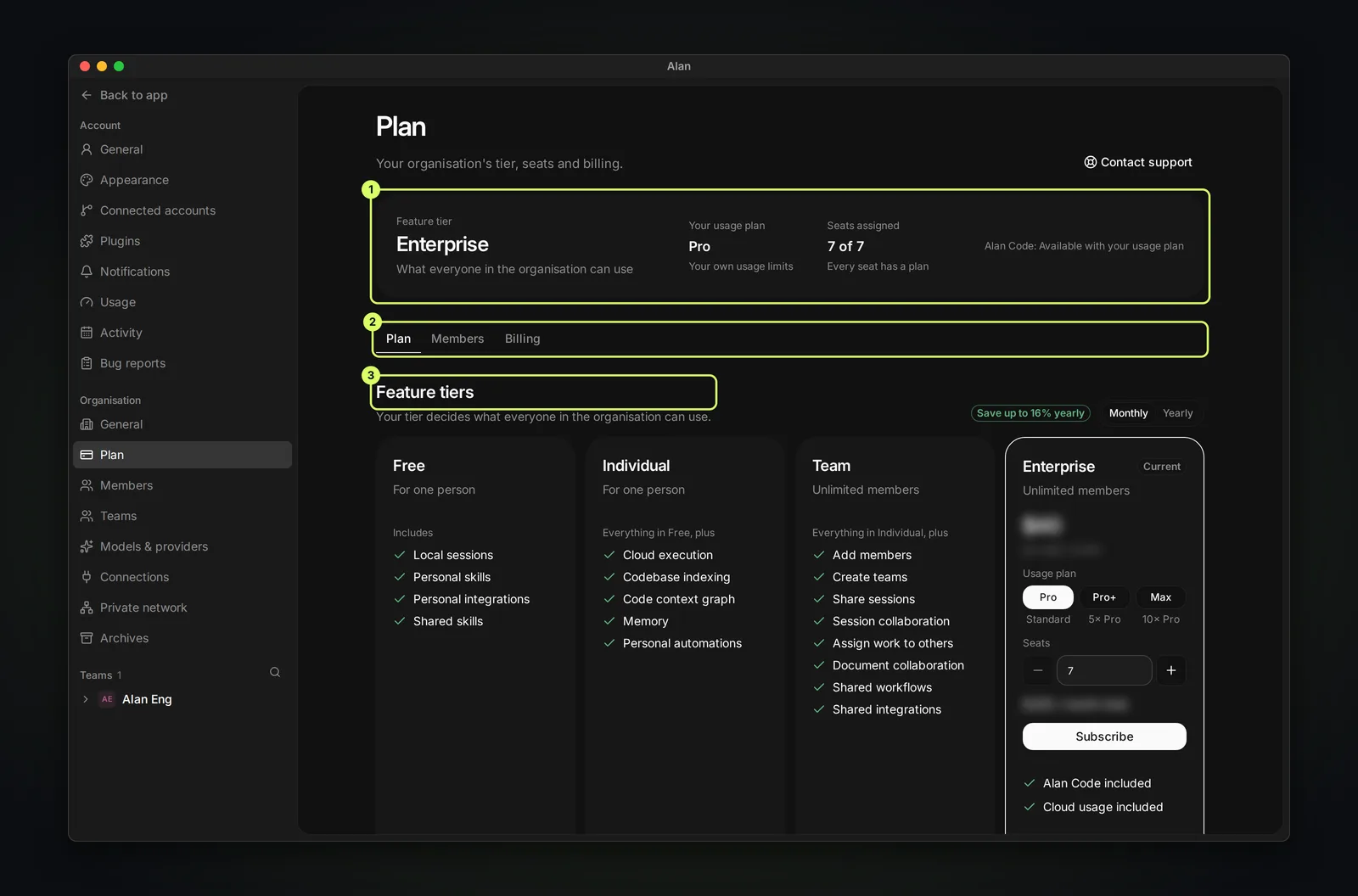Viewport: 1358px width, 896px height.
Task: Click the Plugins puzzle icon
Action: tap(87, 241)
